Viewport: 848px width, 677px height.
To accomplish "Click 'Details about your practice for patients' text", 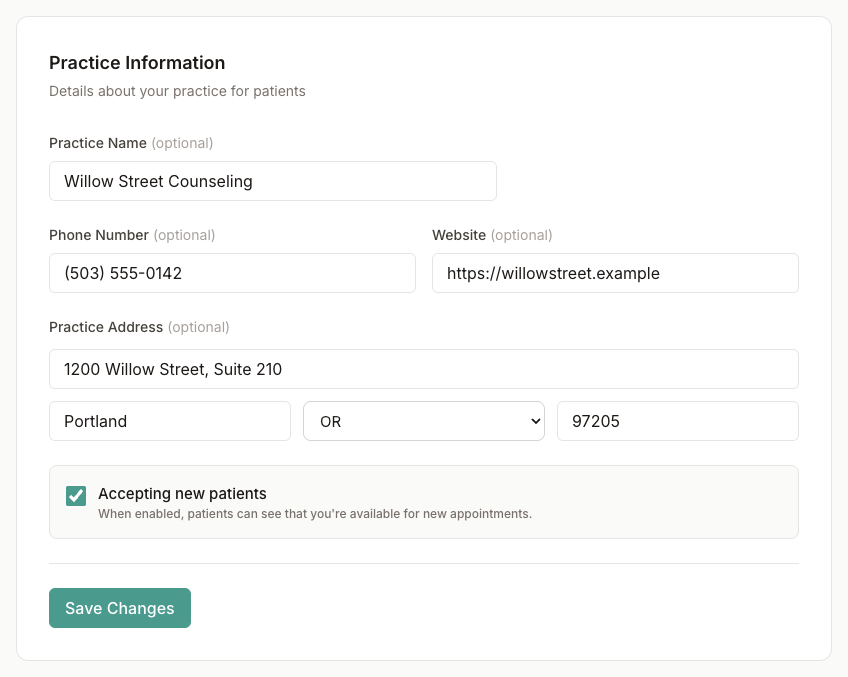I will pos(177,91).
